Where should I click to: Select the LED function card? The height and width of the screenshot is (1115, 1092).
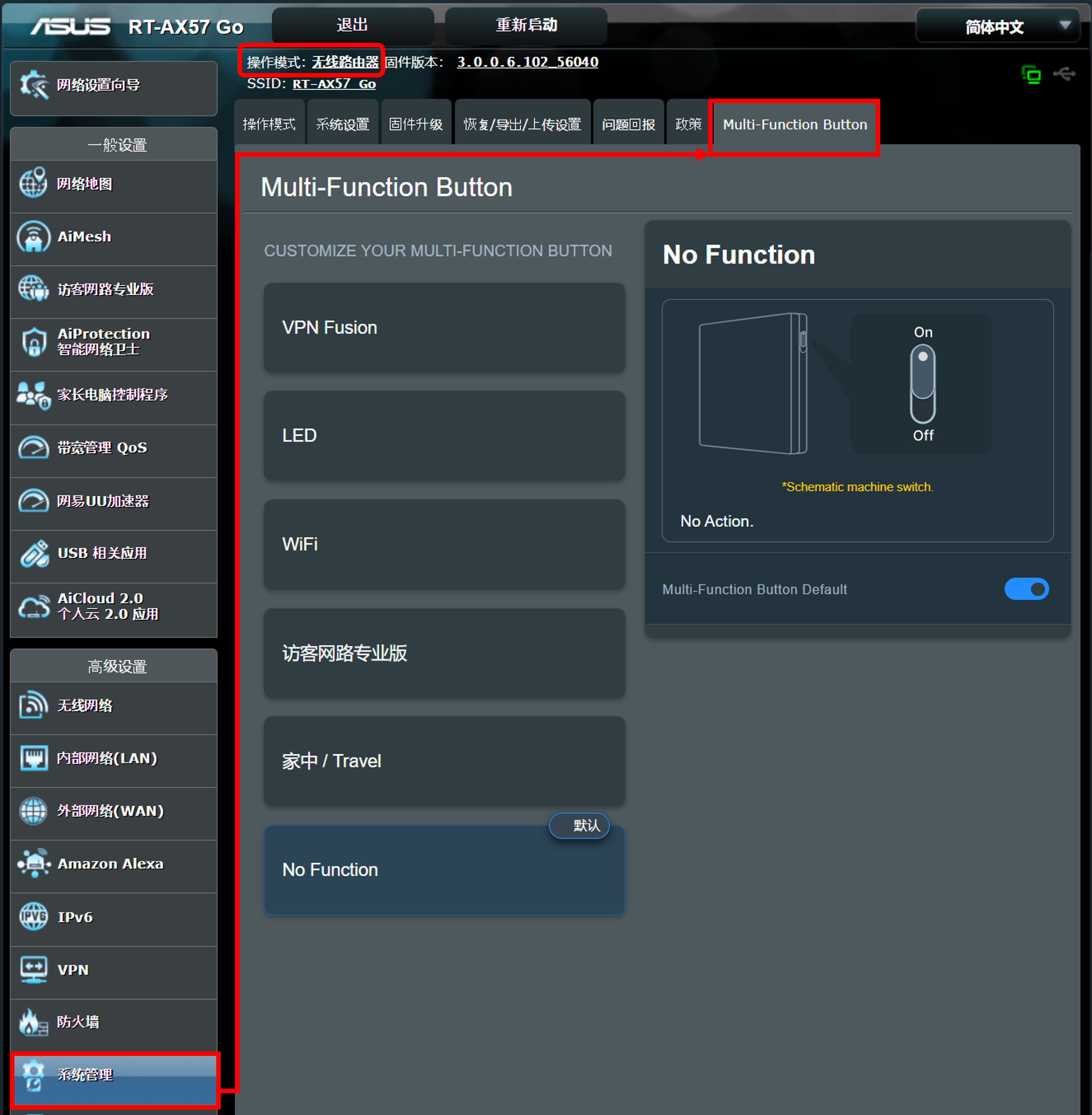pyautogui.click(x=444, y=435)
